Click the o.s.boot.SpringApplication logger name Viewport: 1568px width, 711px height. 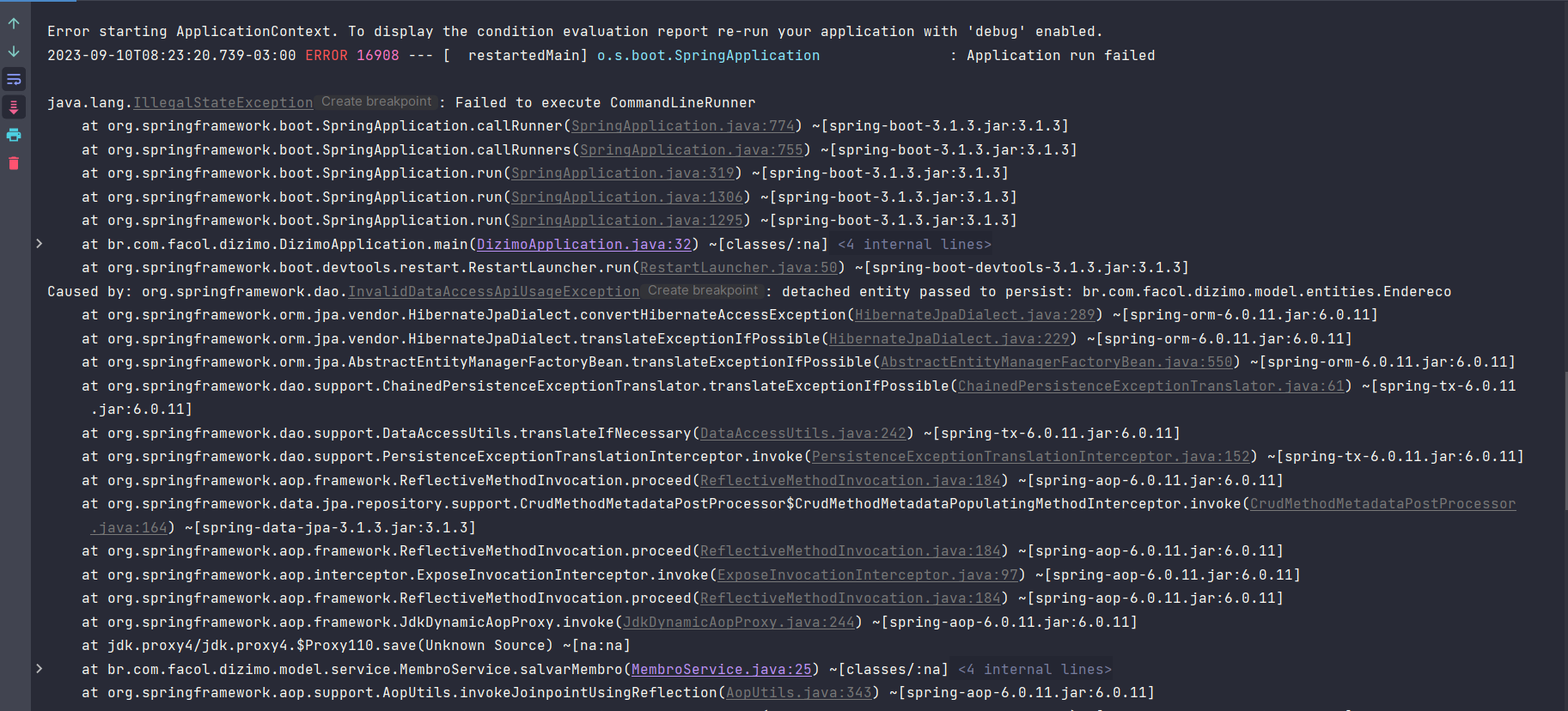709,55
